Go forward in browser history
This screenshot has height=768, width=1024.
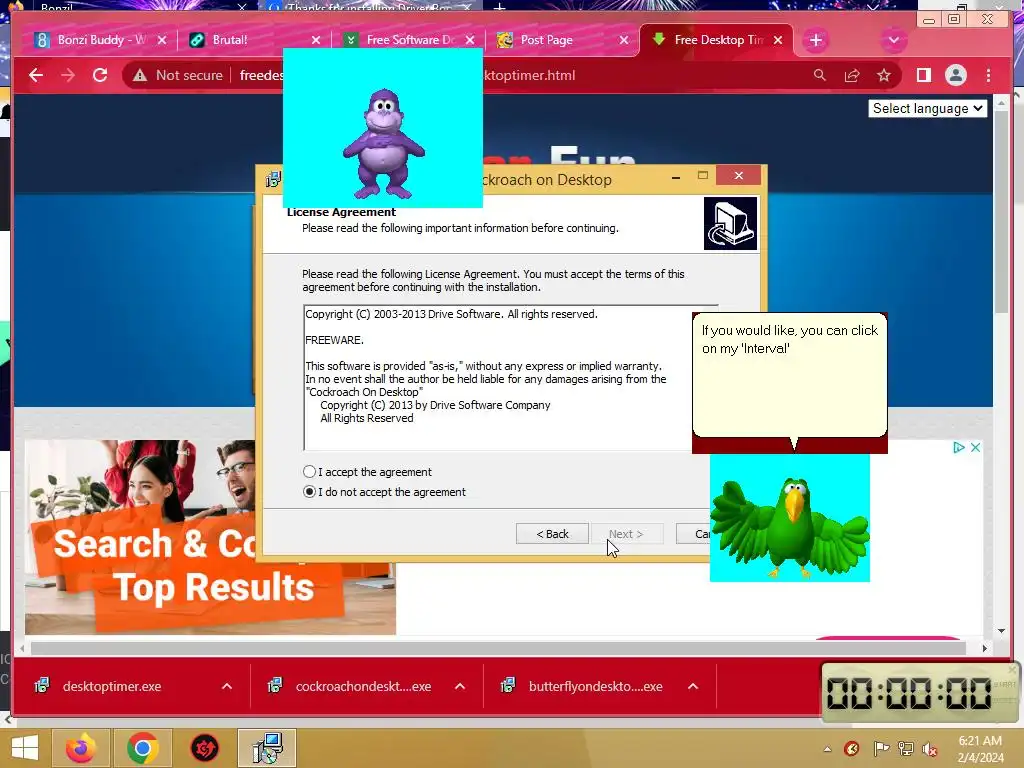pos(68,75)
